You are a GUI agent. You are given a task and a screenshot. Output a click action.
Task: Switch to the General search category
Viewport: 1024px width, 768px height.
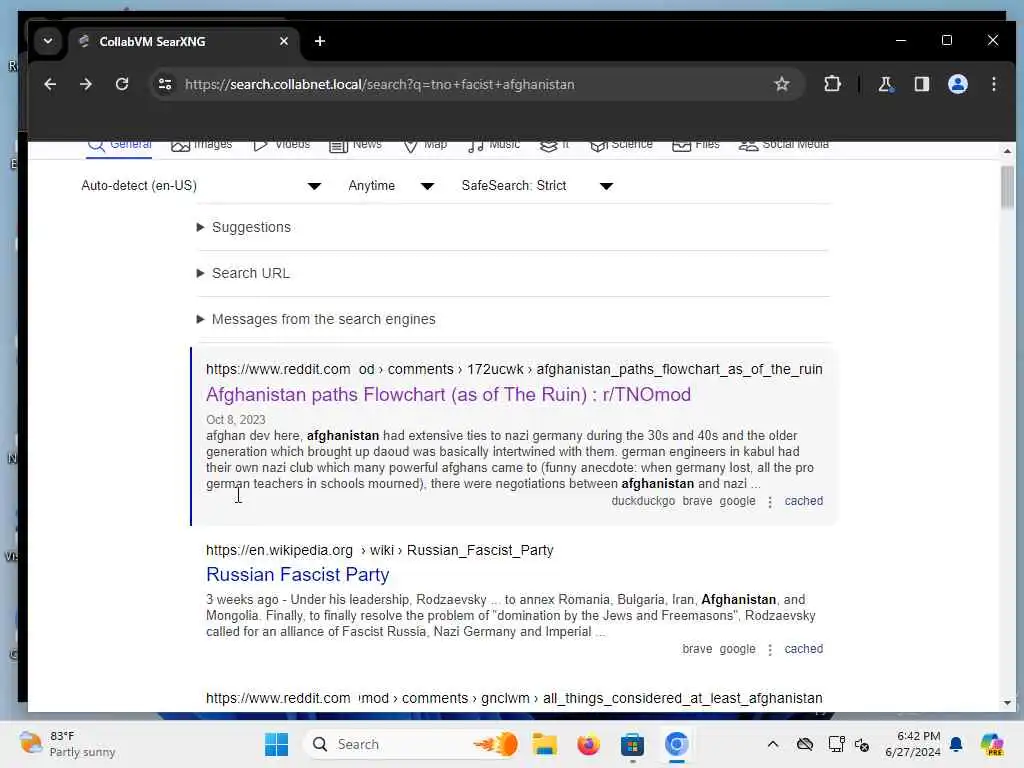[120, 145]
